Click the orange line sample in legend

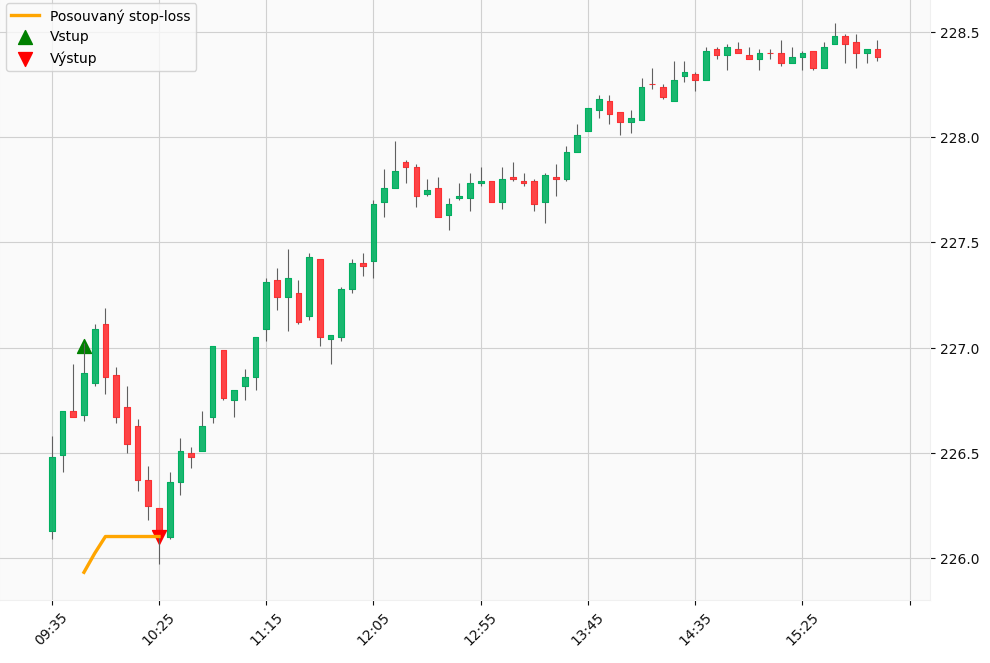[26, 16]
